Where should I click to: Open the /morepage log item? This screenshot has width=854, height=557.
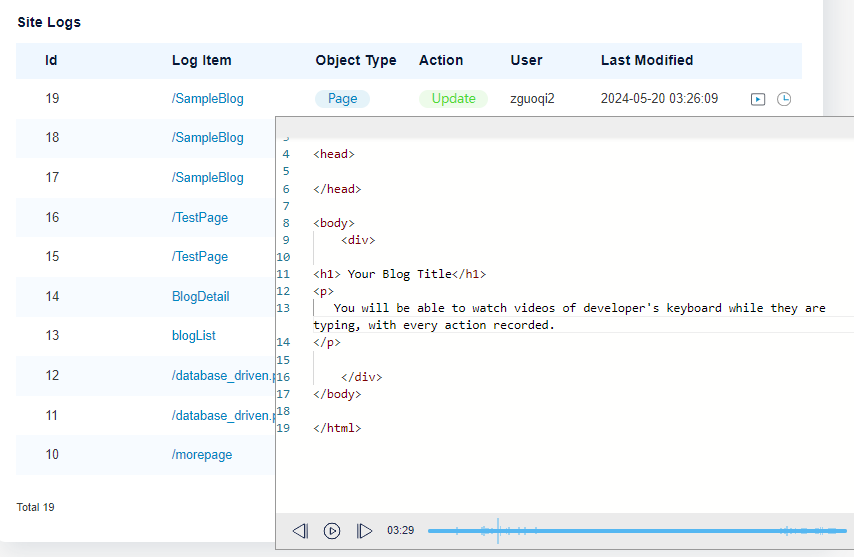(x=202, y=455)
